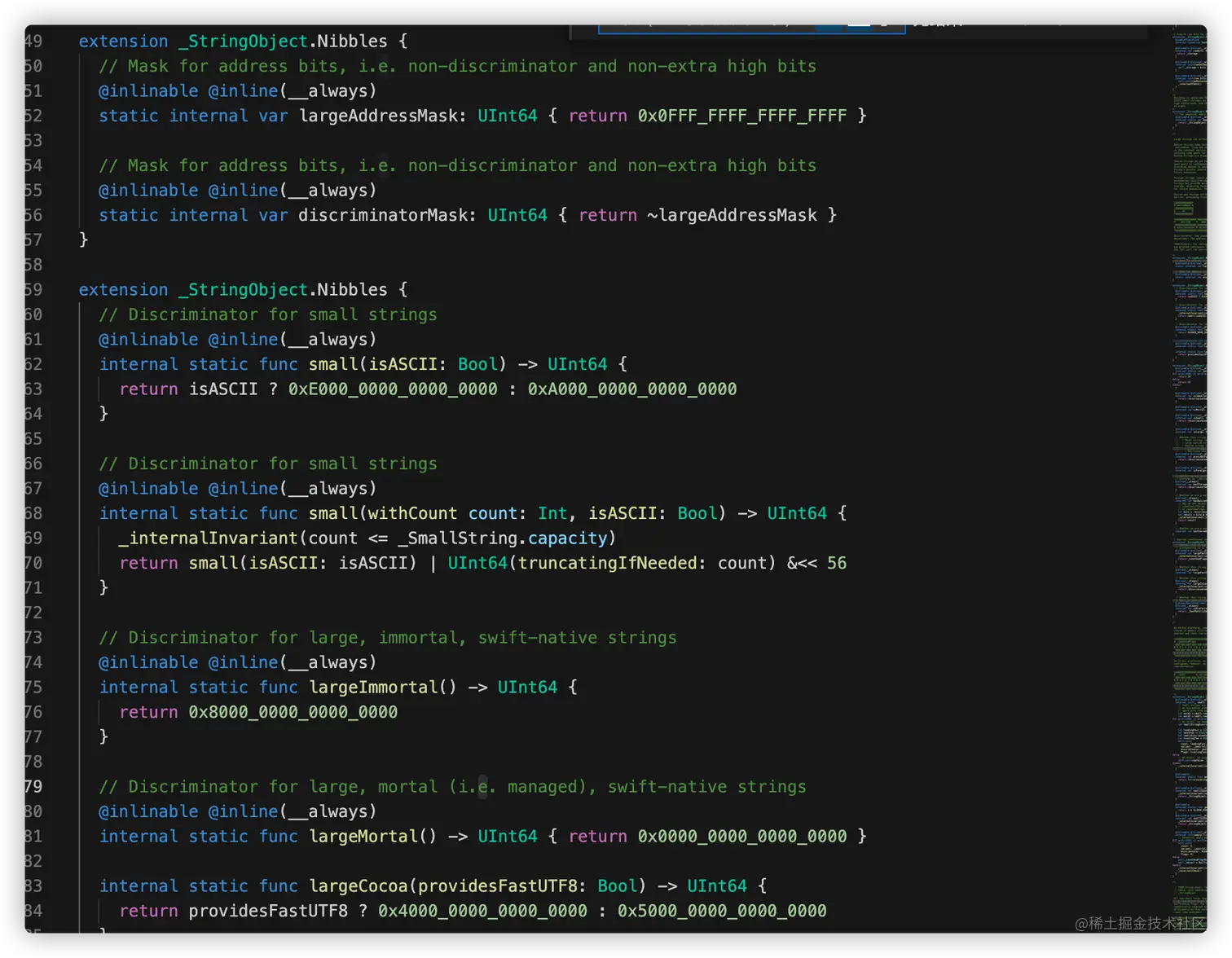This screenshot has width=1232, height=958.
Task: Click the _internalInvariant call on line 69
Action: (208, 538)
